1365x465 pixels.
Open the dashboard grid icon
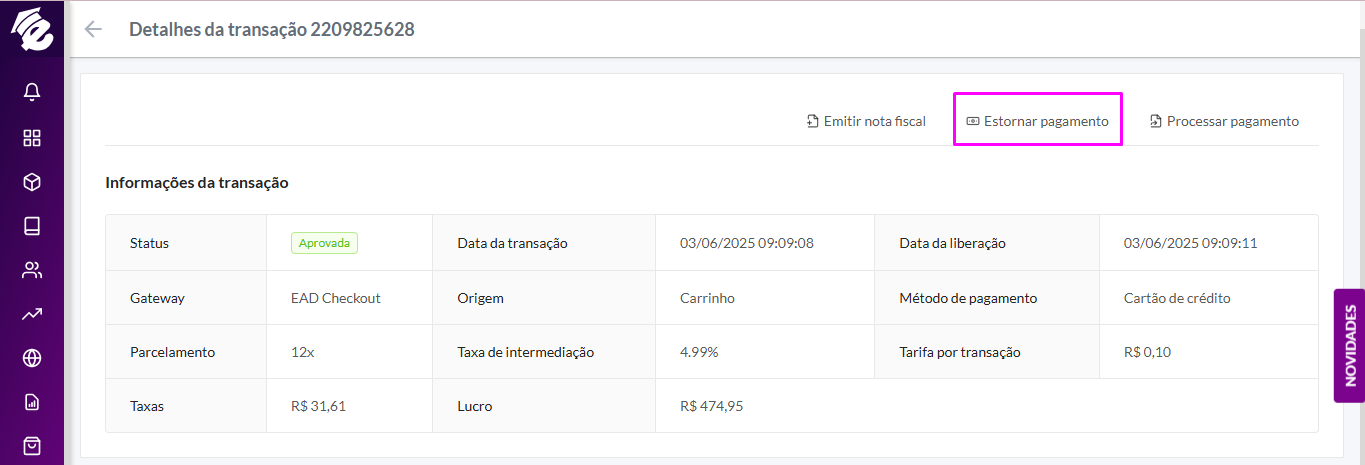click(32, 137)
